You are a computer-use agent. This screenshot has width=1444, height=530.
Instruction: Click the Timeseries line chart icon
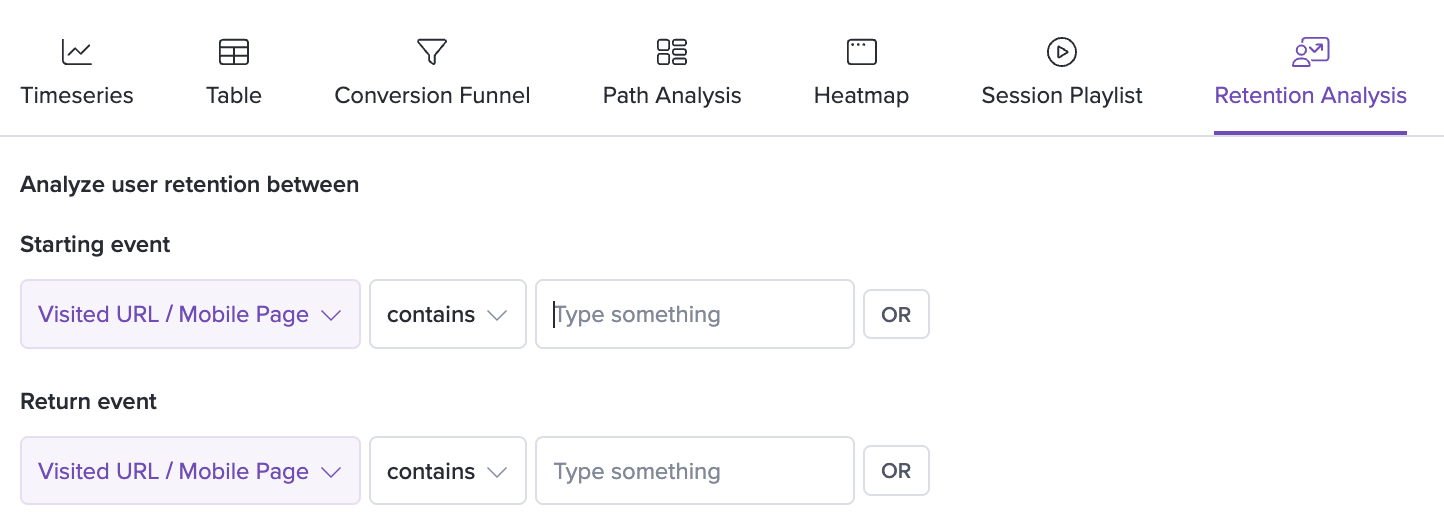point(77,52)
